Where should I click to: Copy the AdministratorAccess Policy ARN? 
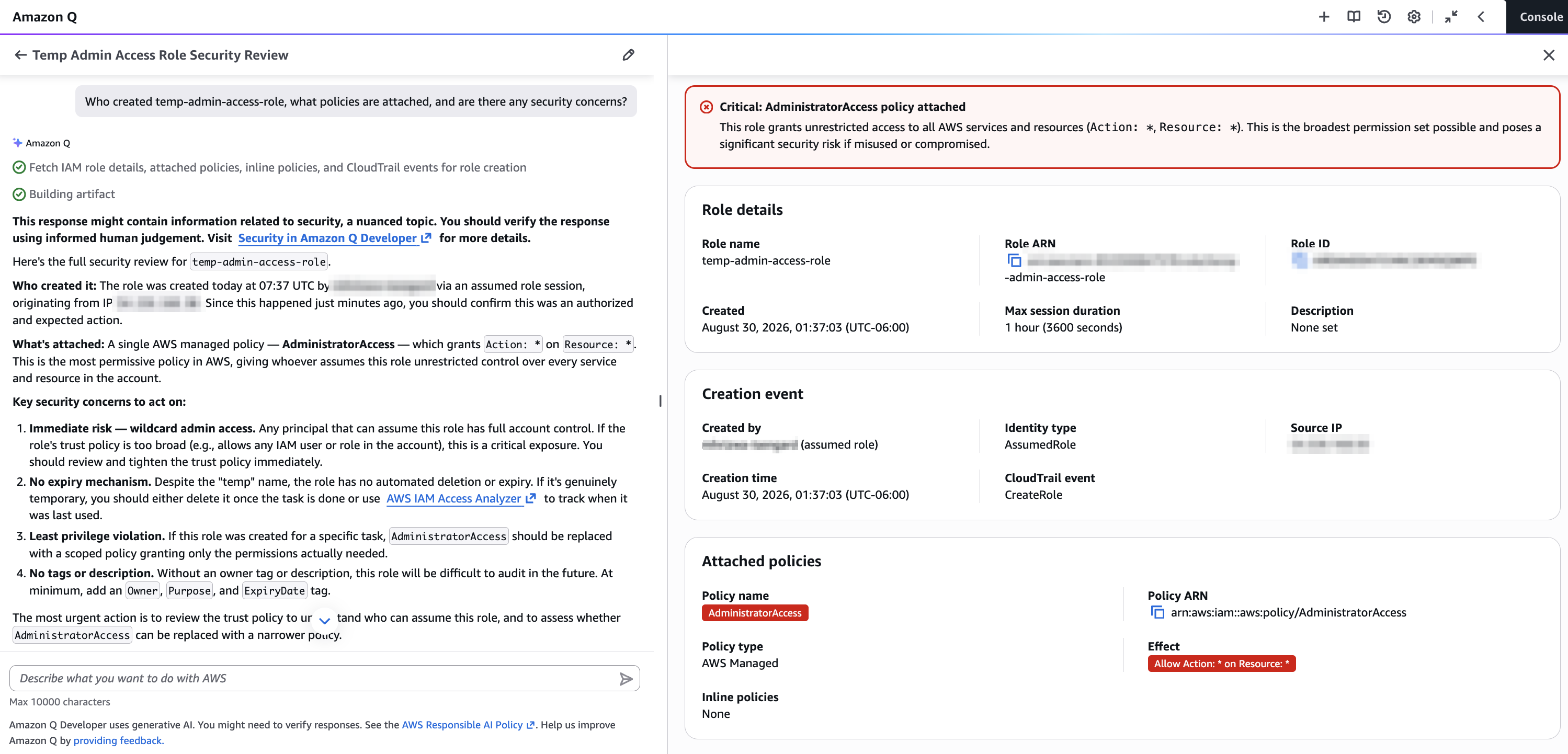click(x=1157, y=612)
